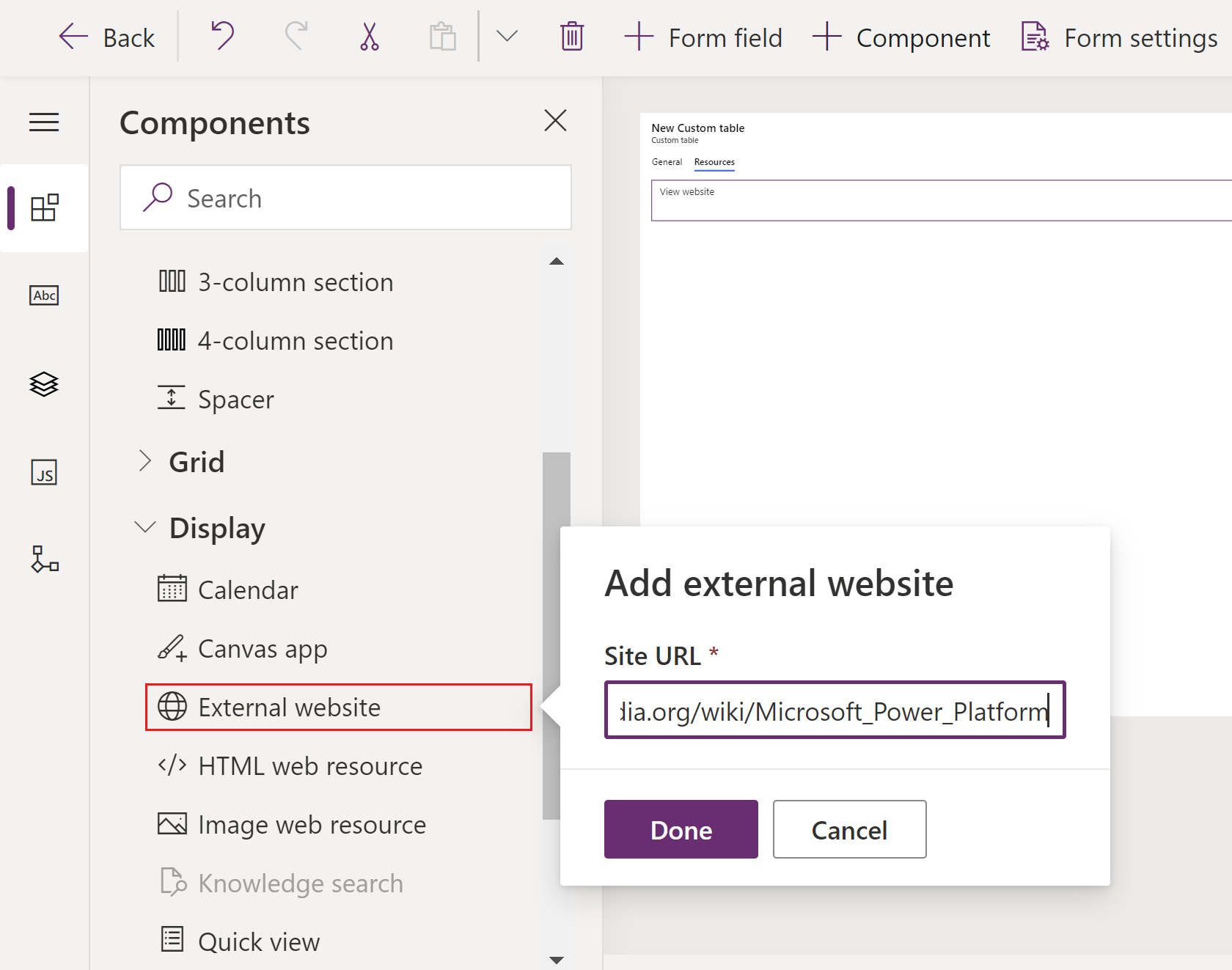Image resolution: width=1232 pixels, height=970 pixels.
Task: Select the tree view icon in sidebar
Action: point(44,384)
